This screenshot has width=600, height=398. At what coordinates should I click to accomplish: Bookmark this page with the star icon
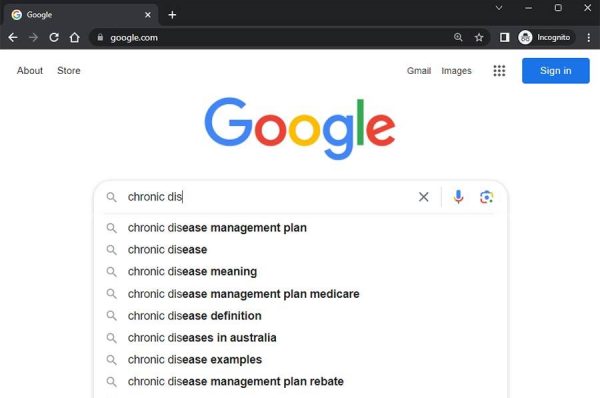click(479, 38)
